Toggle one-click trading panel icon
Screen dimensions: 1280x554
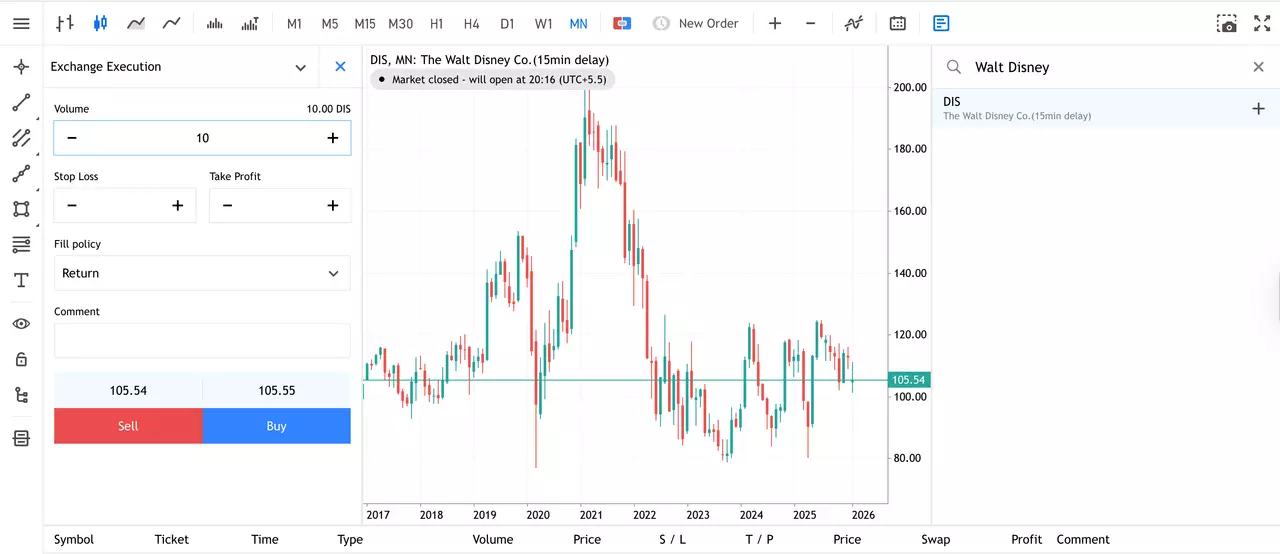pyautogui.click(x=622, y=23)
